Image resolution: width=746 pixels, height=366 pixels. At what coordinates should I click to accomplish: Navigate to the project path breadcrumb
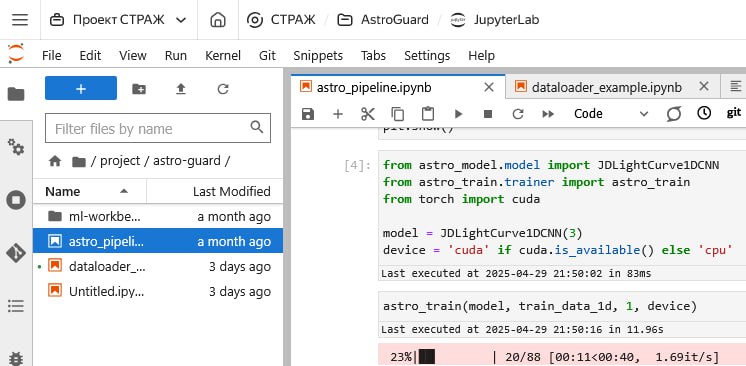(x=119, y=161)
